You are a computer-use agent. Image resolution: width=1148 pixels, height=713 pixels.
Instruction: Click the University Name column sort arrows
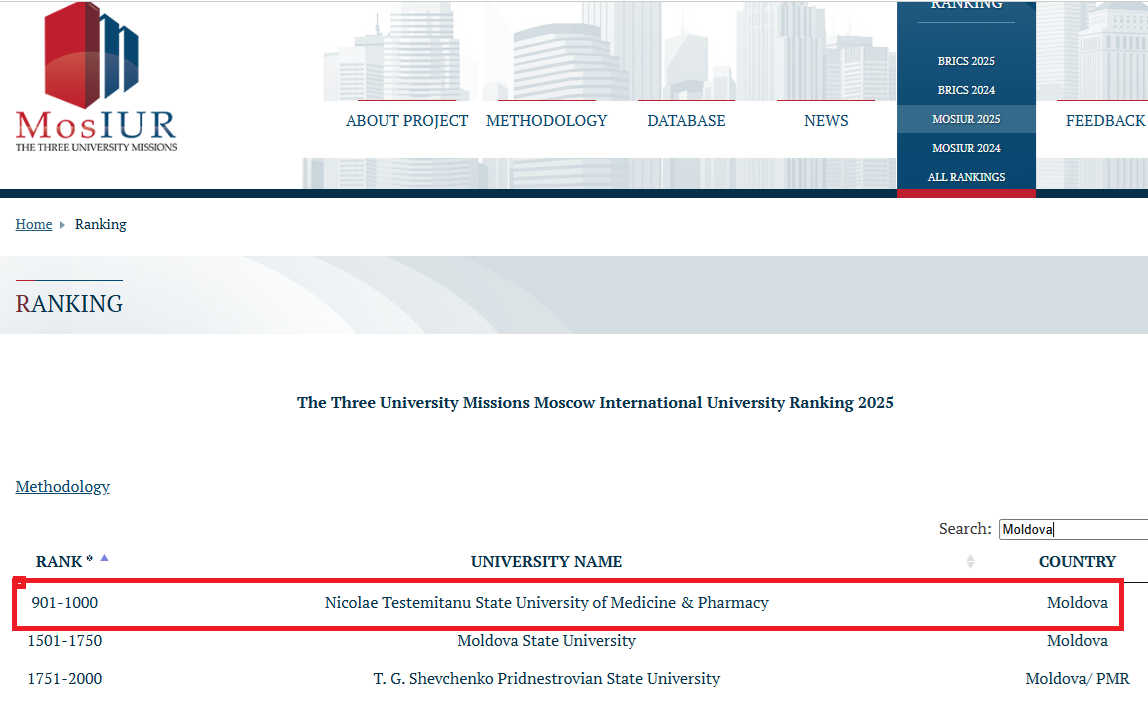[x=969, y=562]
